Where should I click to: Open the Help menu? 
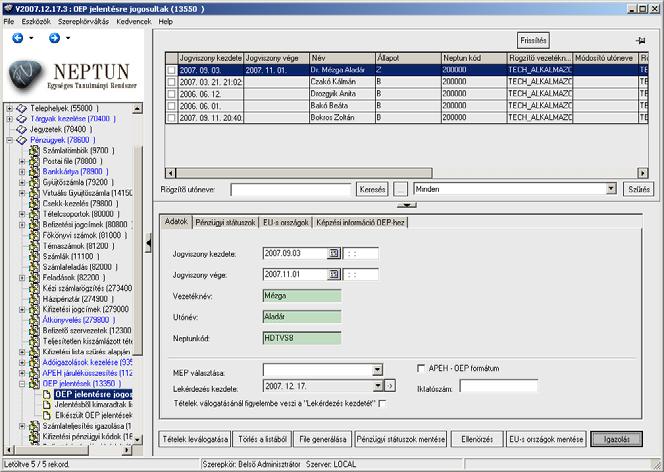(166, 21)
